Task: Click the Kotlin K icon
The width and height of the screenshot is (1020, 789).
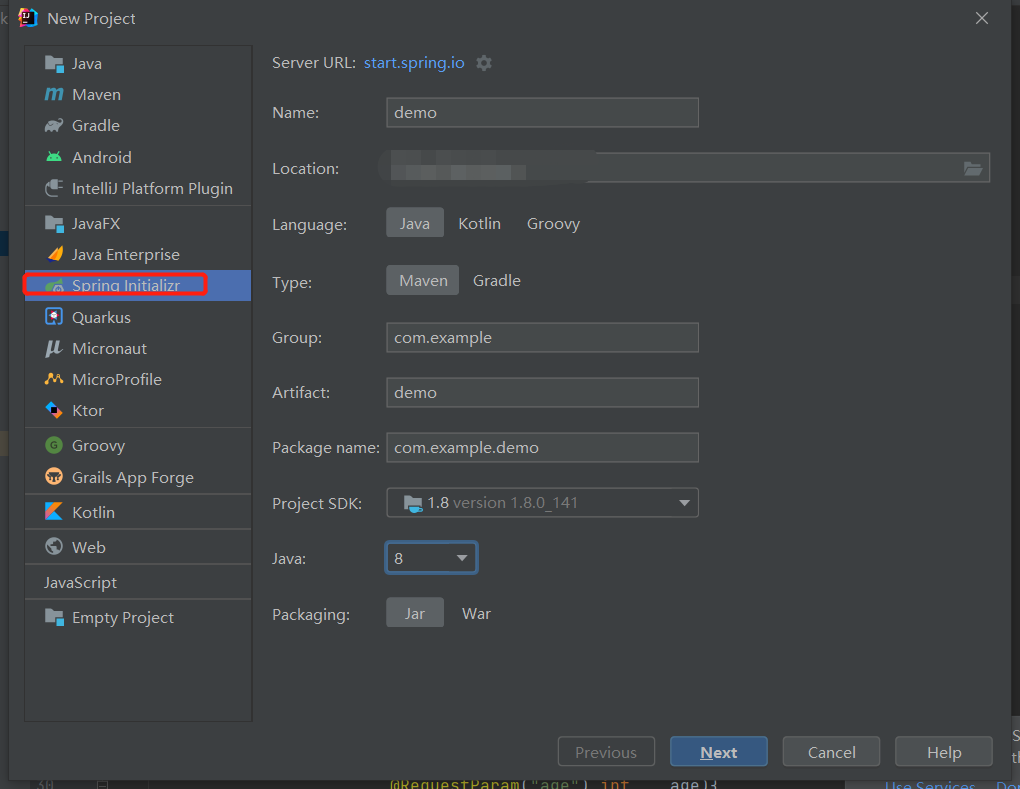Action: coord(54,512)
